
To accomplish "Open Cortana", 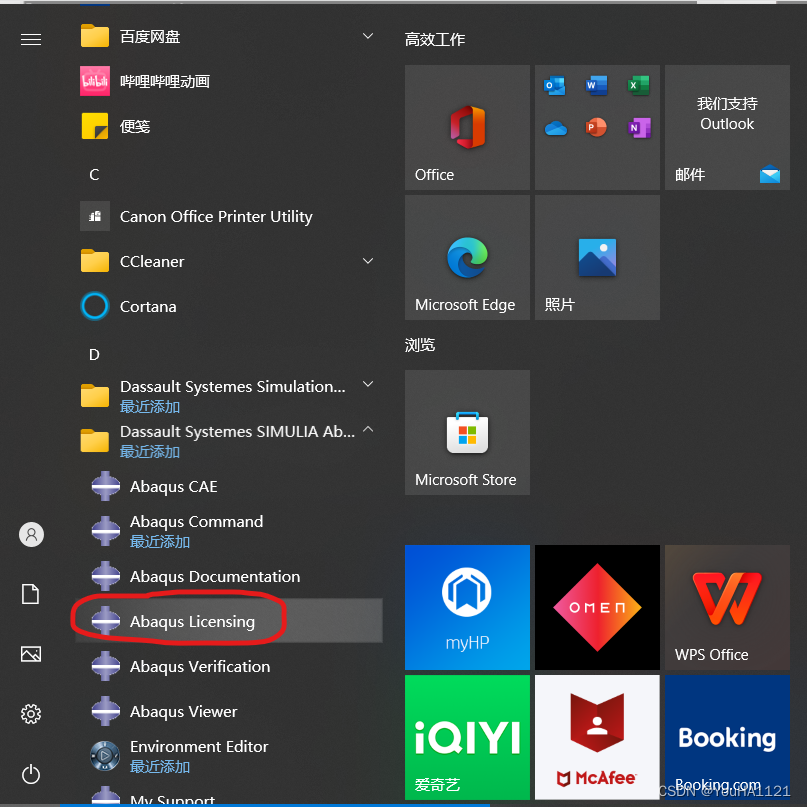I will point(229,306).
